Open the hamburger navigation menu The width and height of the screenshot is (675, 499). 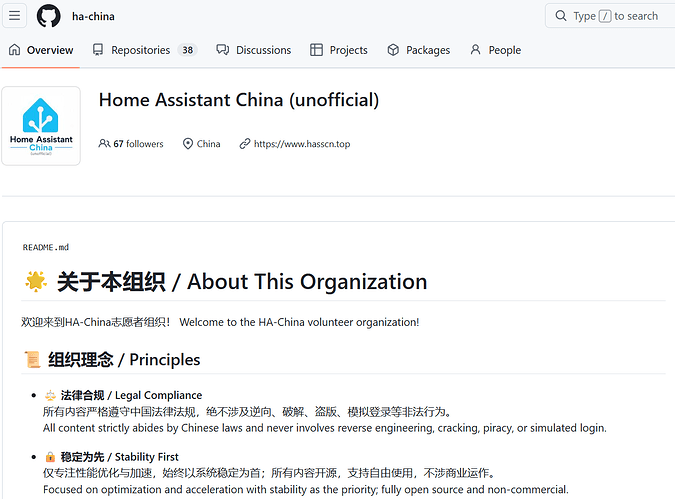click(14, 16)
